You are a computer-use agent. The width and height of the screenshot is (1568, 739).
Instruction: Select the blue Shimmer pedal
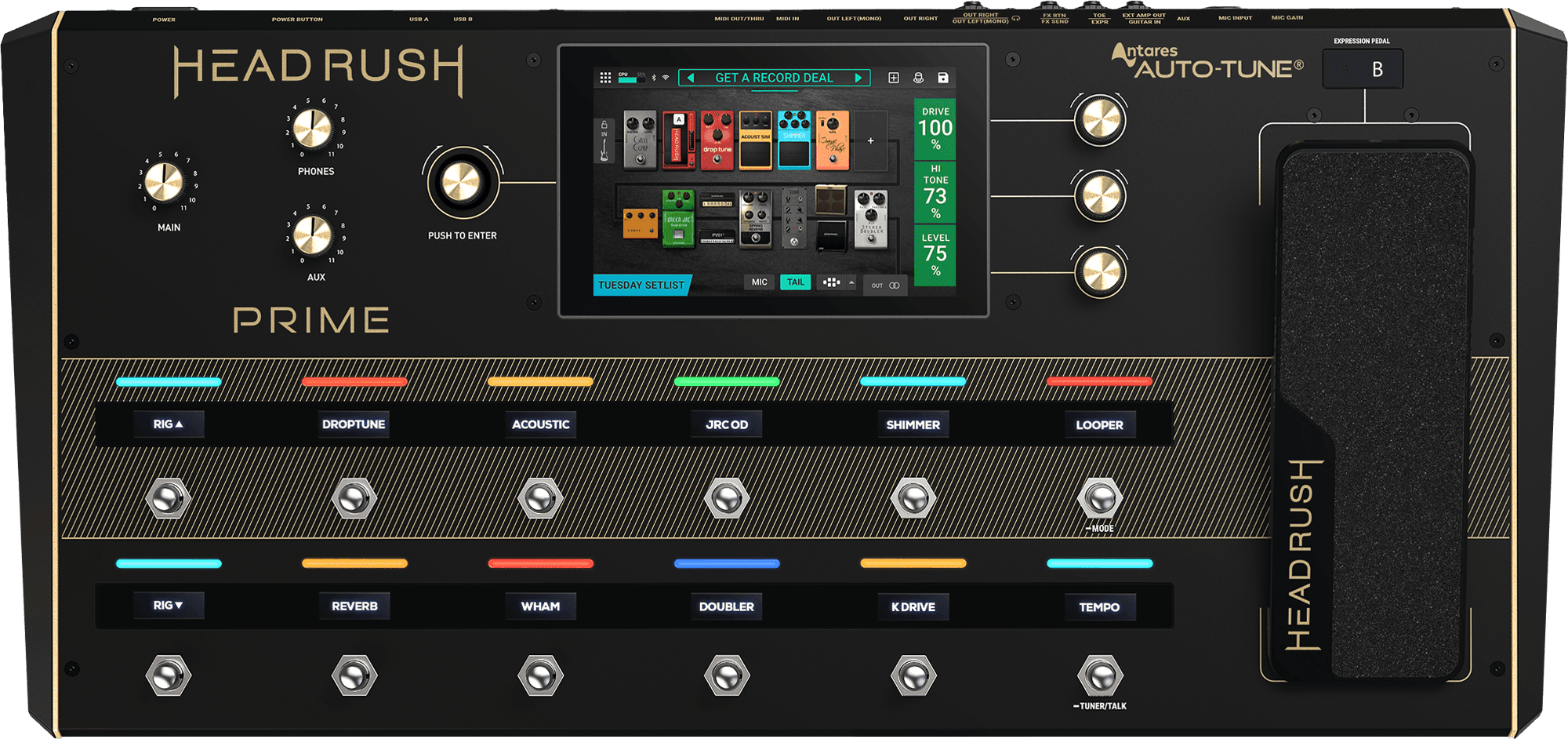[x=793, y=140]
